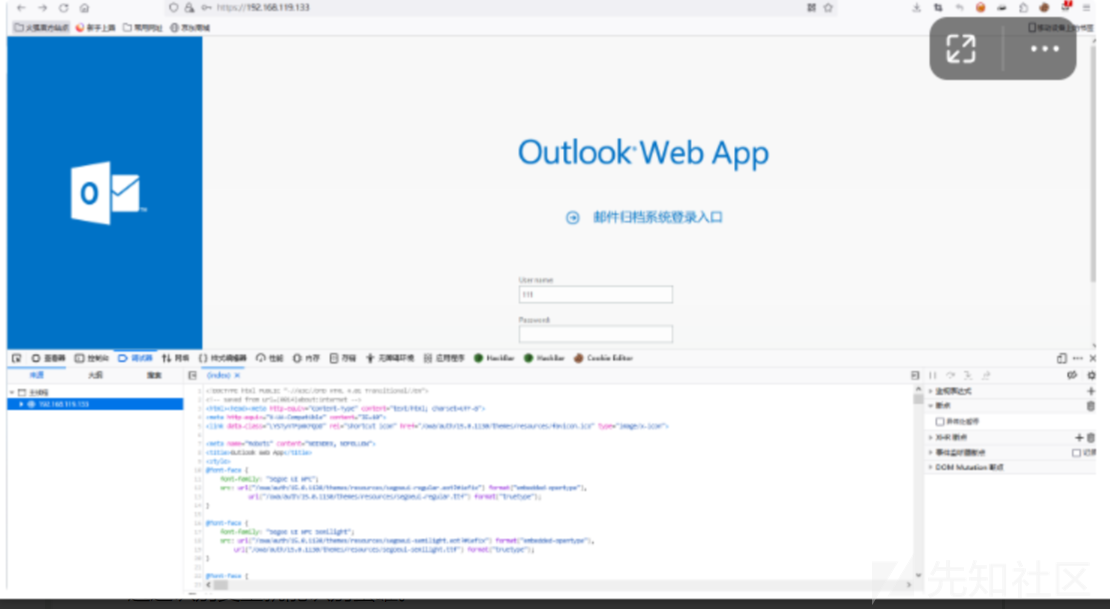Open the three-dot overlay options button
1110x609 pixels.
pyautogui.click(x=1044, y=49)
